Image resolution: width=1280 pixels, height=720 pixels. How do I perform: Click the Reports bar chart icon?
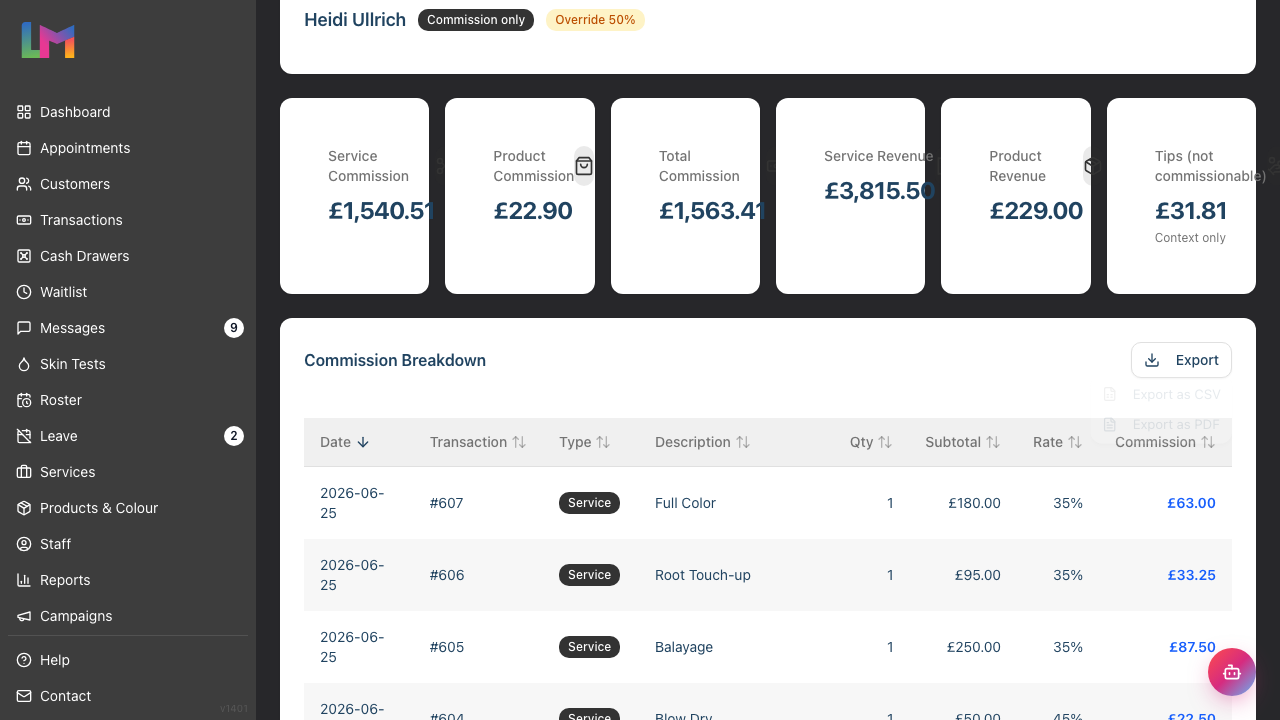pos(24,580)
